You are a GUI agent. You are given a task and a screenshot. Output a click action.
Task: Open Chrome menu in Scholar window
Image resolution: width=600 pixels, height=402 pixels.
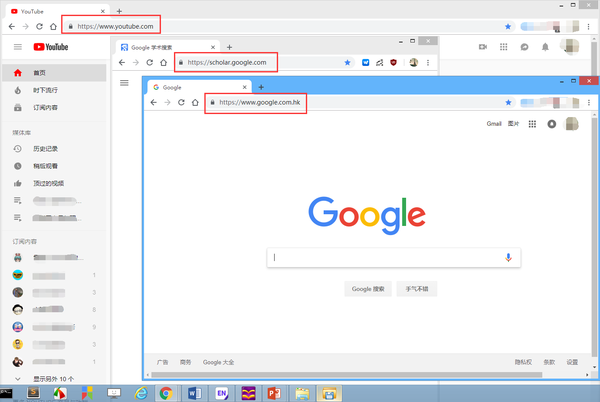click(x=428, y=62)
